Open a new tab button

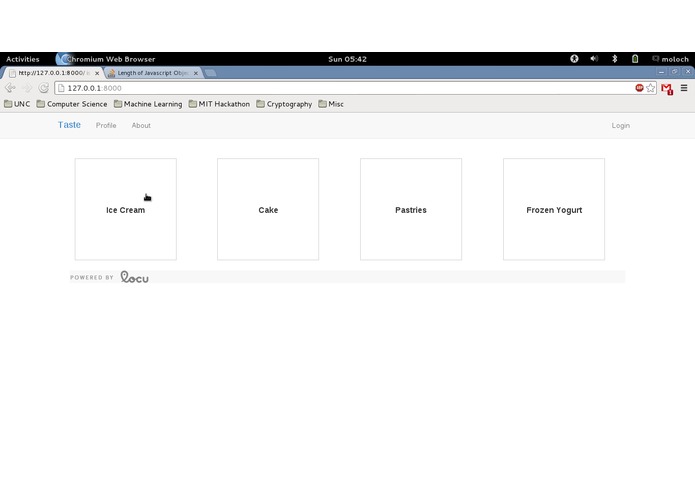point(211,73)
